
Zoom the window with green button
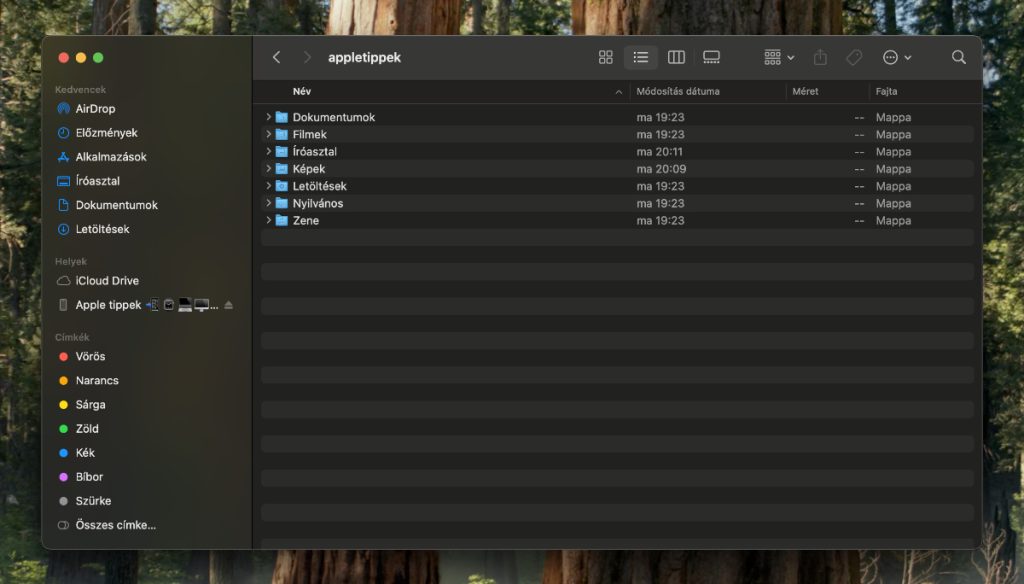click(98, 57)
